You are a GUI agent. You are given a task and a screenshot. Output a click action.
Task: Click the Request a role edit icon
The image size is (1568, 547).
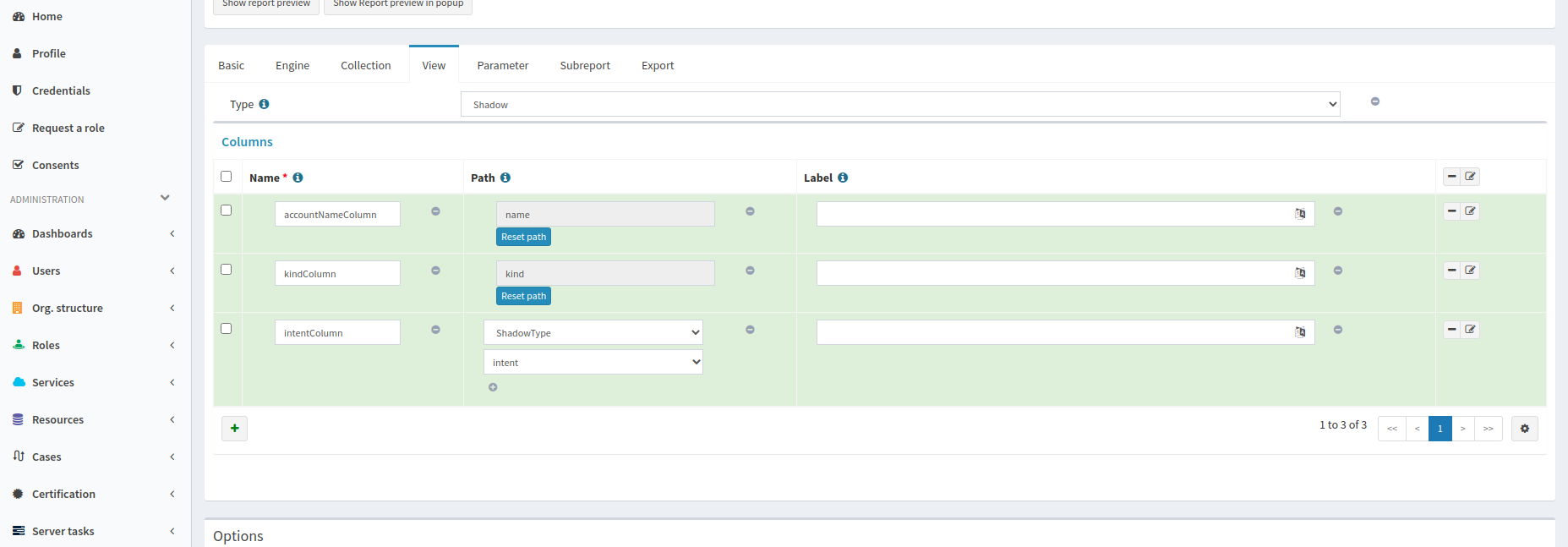click(18, 128)
